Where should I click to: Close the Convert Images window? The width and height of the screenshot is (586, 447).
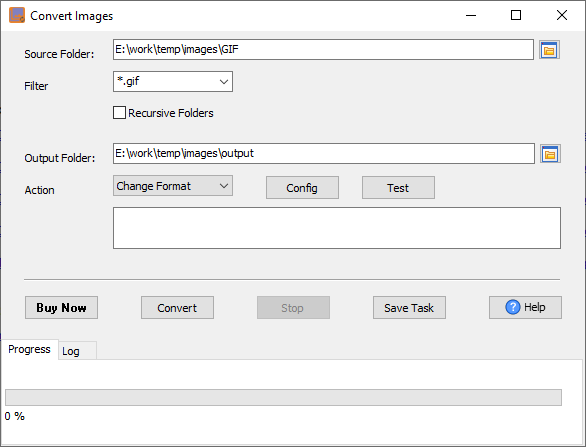pyautogui.click(x=562, y=15)
